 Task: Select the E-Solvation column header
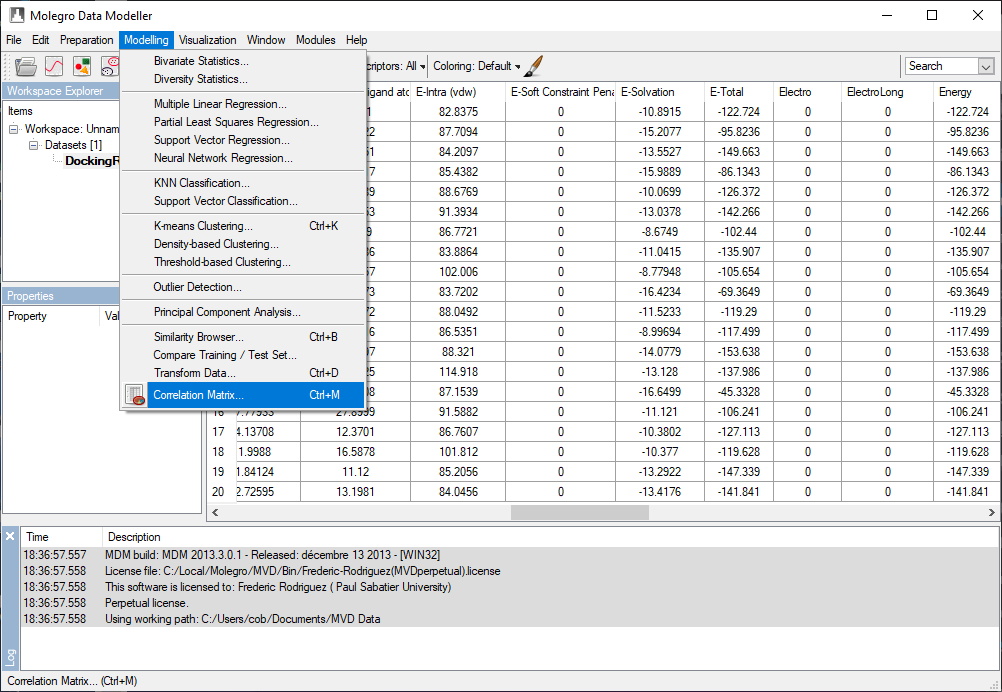660,92
